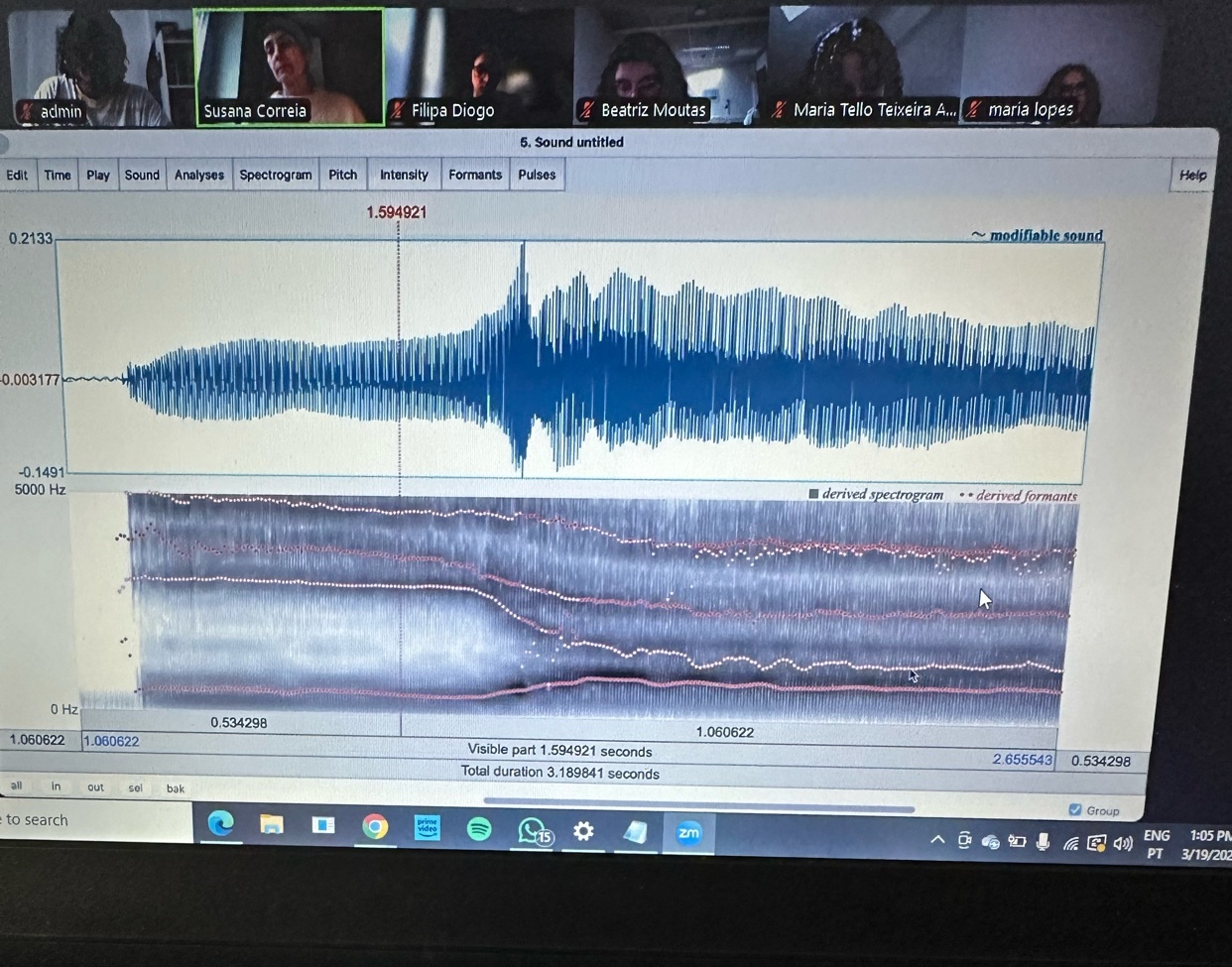
Task: Click the '5. Sound untitled' window title
Action: click(572, 142)
